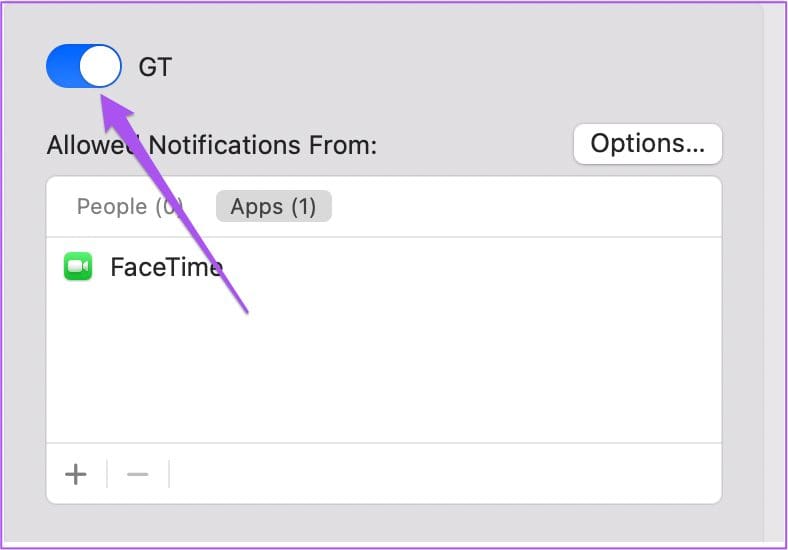Viewport: 788px width, 550px height.
Task: Remove app using the minus icon
Action: [x=137, y=474]
